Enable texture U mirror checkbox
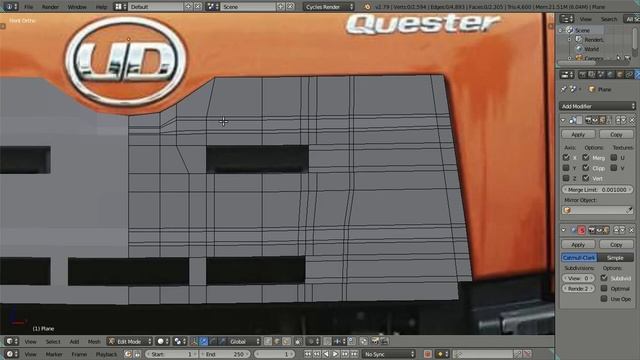 pos(613,158)
